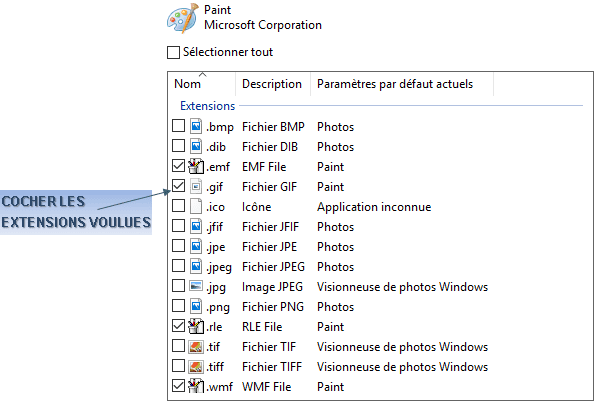Sort by the Description column header

click(272, 84)
